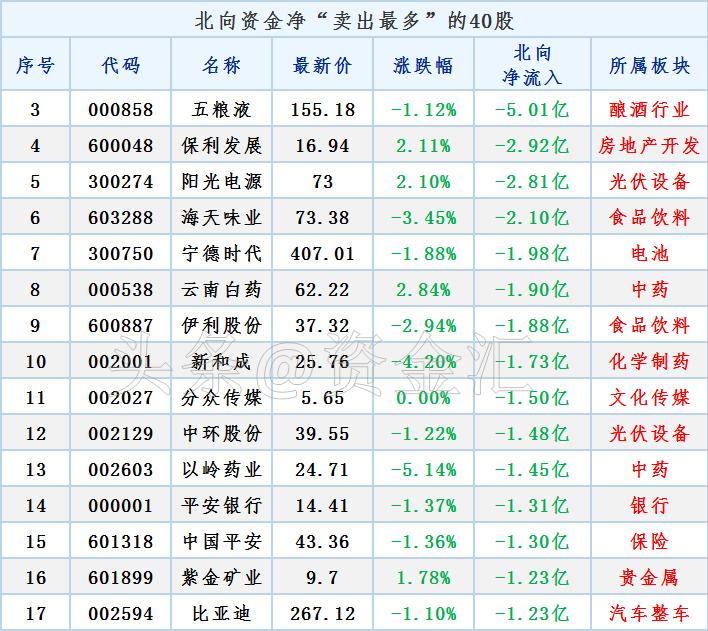
Task: Click the price 39.55
Action: [322, 434]
